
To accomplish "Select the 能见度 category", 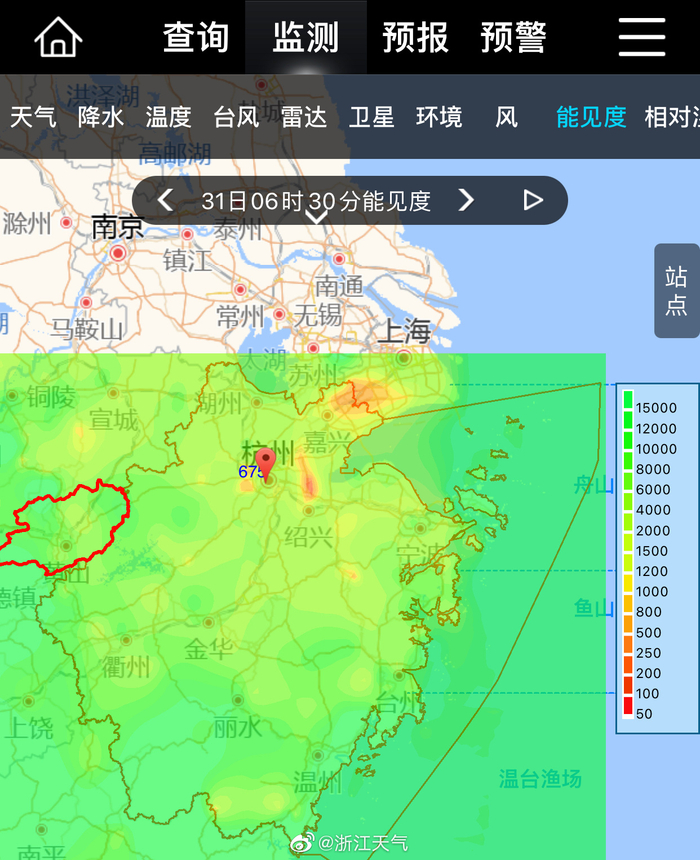I will coord(591,117).
